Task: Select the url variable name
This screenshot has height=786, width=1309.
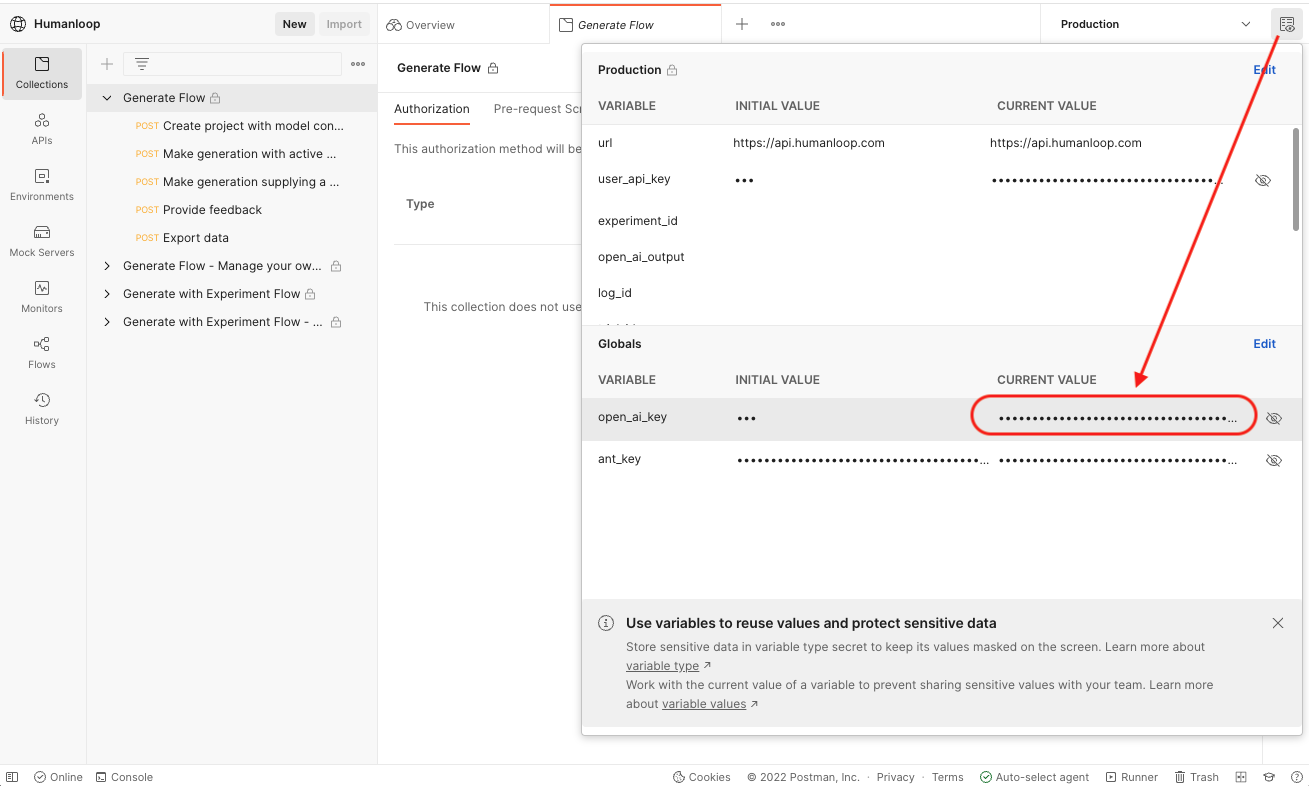Action: [x=605, y=143]
